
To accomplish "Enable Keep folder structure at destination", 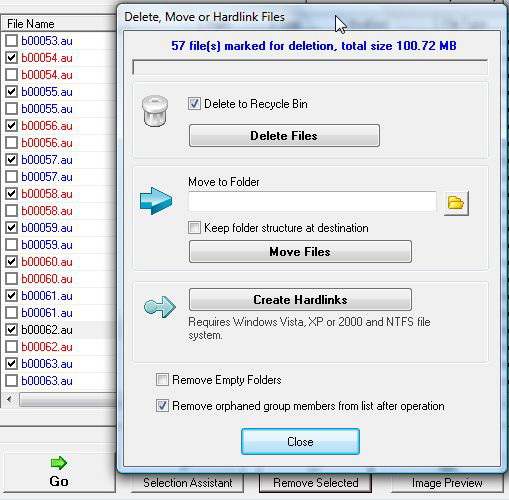I will [194, 228].
